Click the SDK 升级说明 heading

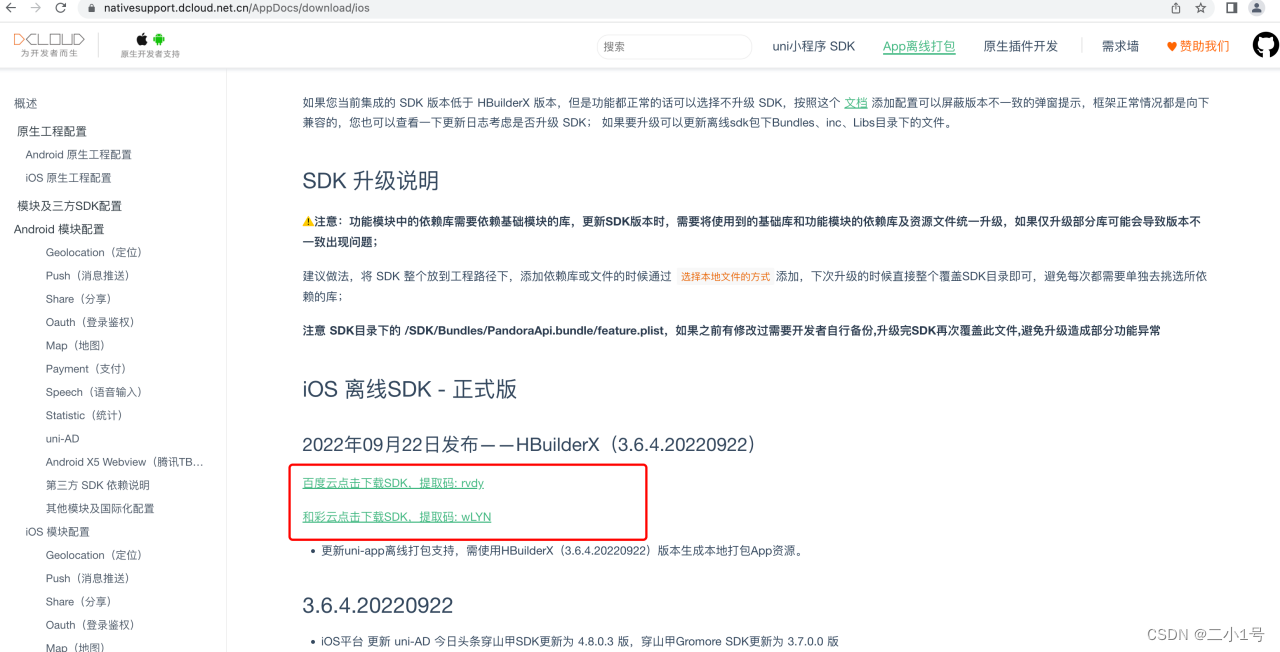371,181
